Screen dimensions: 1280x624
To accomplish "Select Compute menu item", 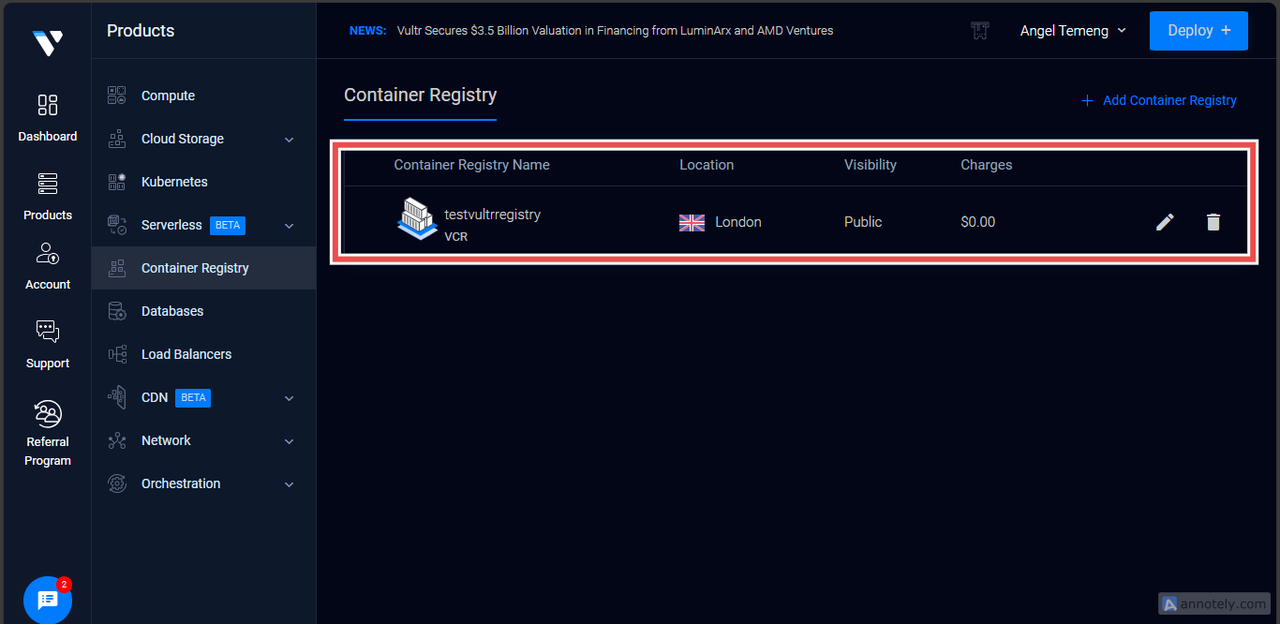I will (x=204, y=96).
